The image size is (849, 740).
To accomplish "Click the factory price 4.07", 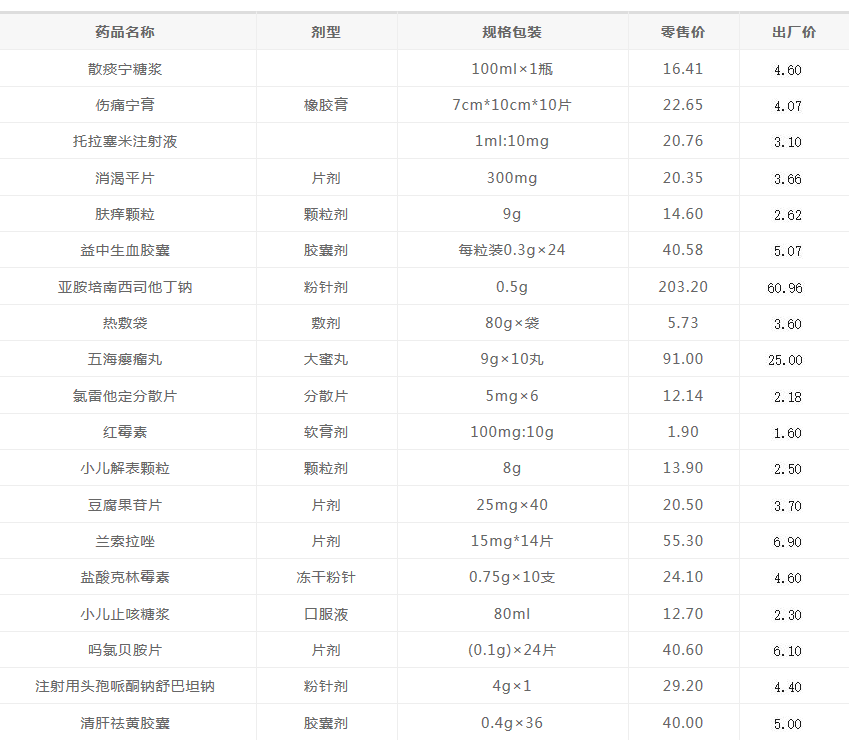I will [x=787, y=106].
